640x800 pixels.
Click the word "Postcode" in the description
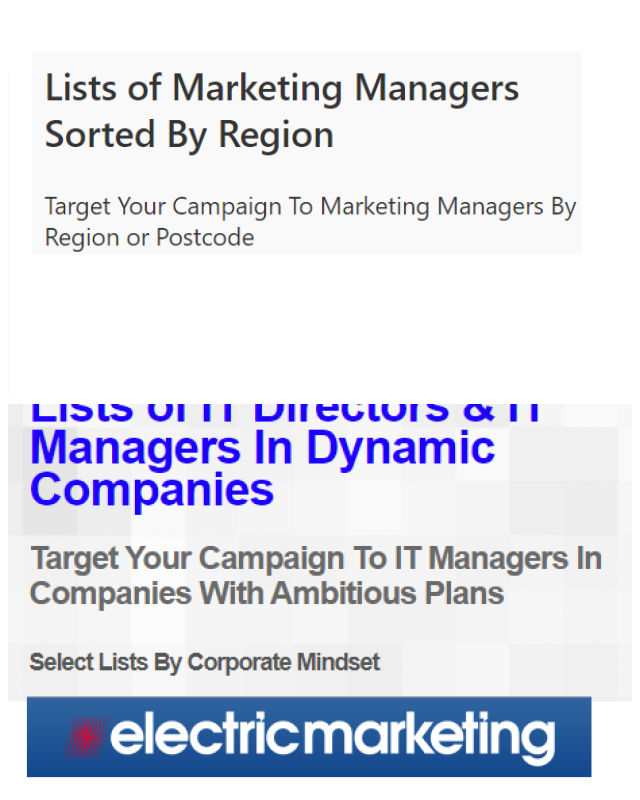point(205,237)
